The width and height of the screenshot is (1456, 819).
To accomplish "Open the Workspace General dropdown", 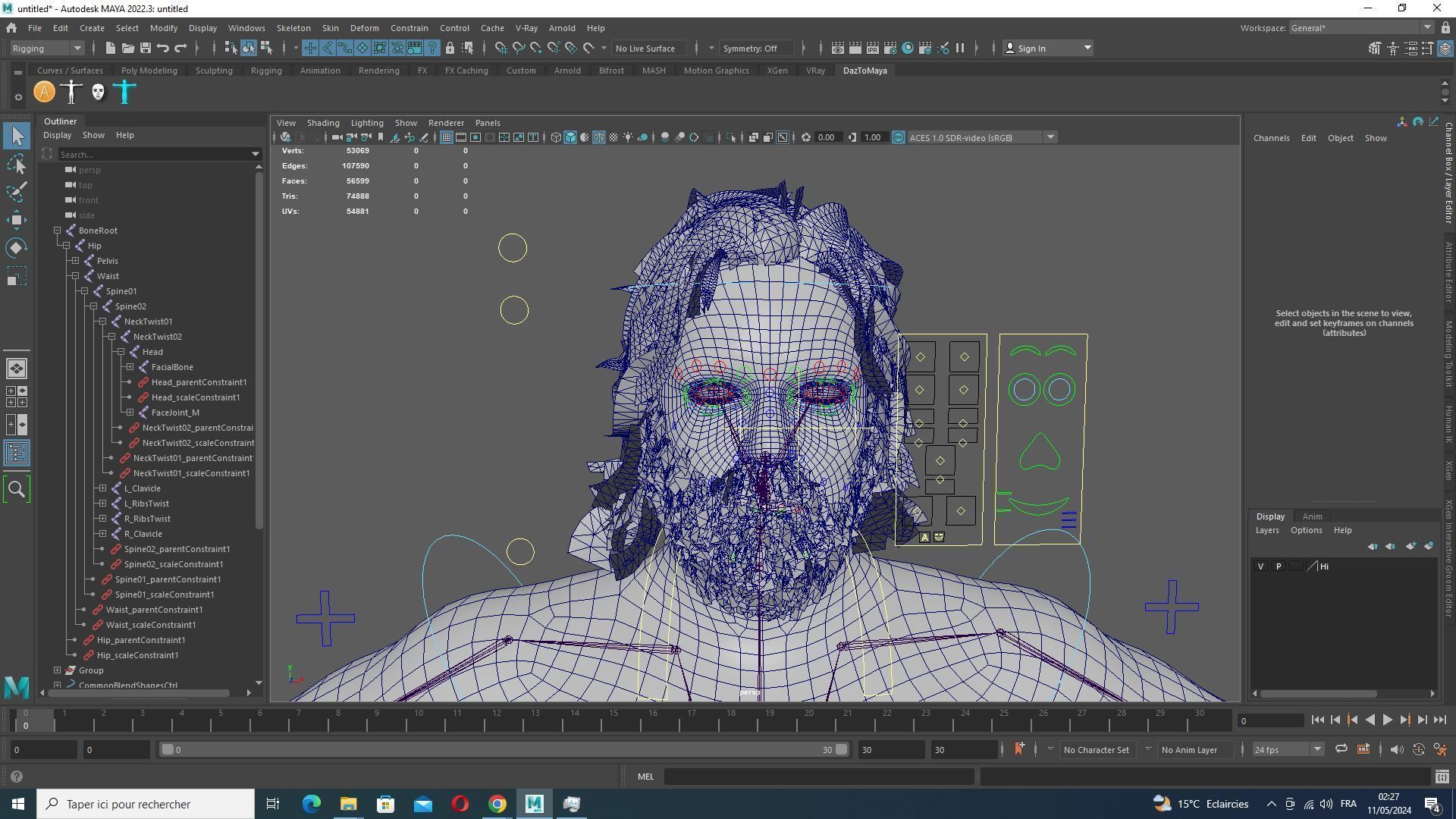I will click(x=1360, y=28).
